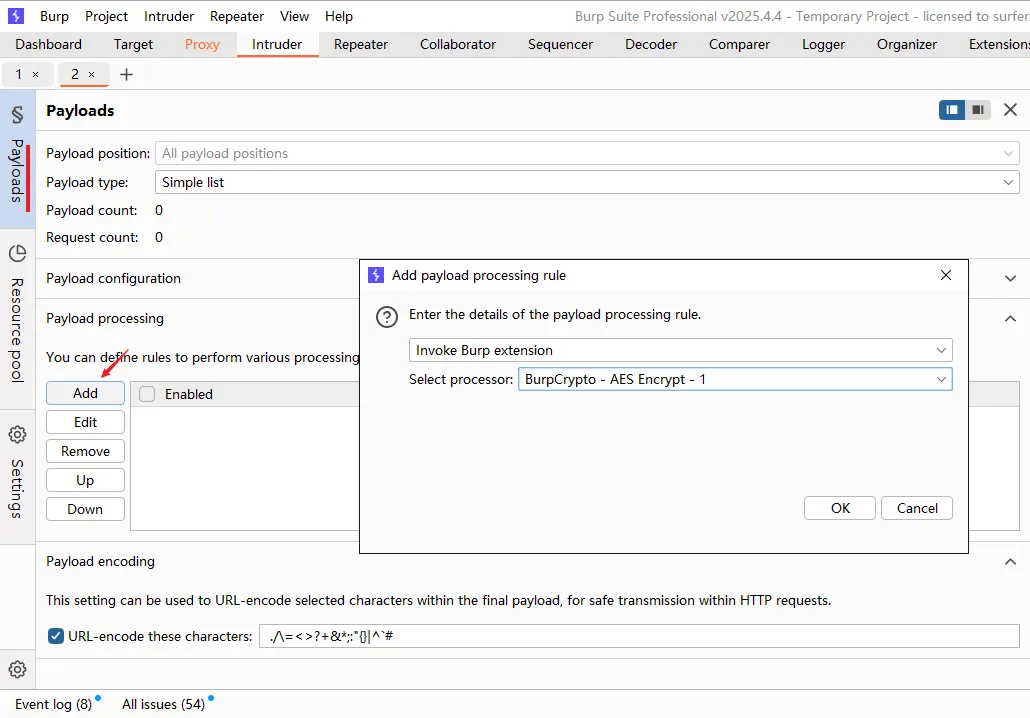Select the Intruder main tab
The height and width of the screenshot is (718, 1030).
tap(277, 44)
